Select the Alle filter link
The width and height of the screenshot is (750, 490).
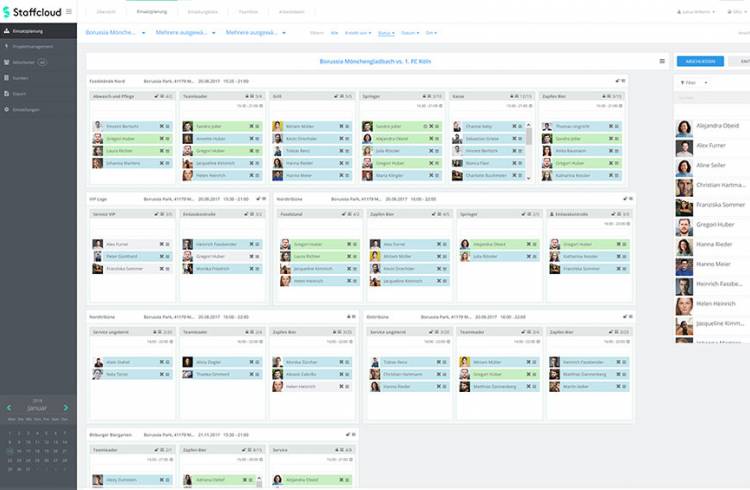pos(334,33)
